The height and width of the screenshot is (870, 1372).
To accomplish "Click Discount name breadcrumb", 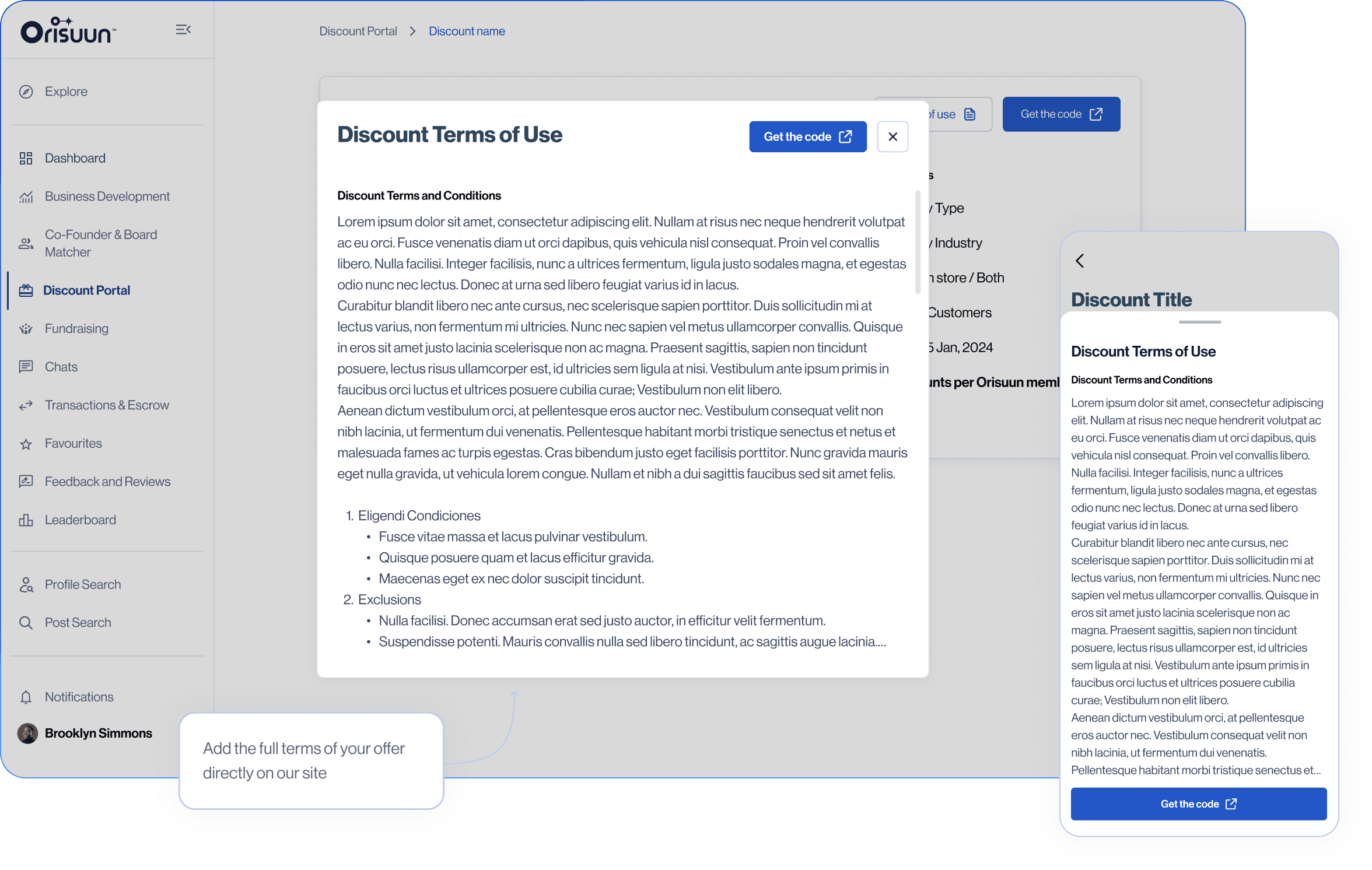I will click(467, 31).
